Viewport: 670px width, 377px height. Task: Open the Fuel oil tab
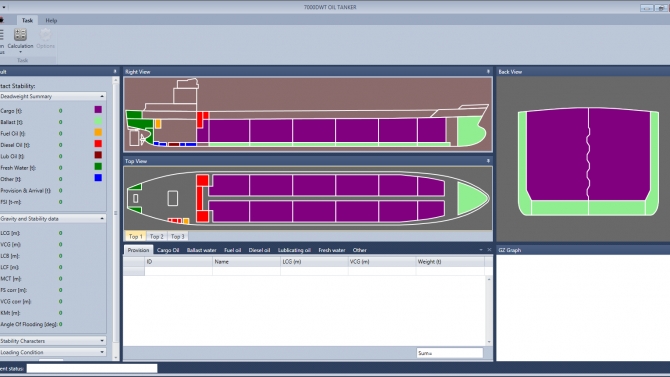click(x=233, y=250)
